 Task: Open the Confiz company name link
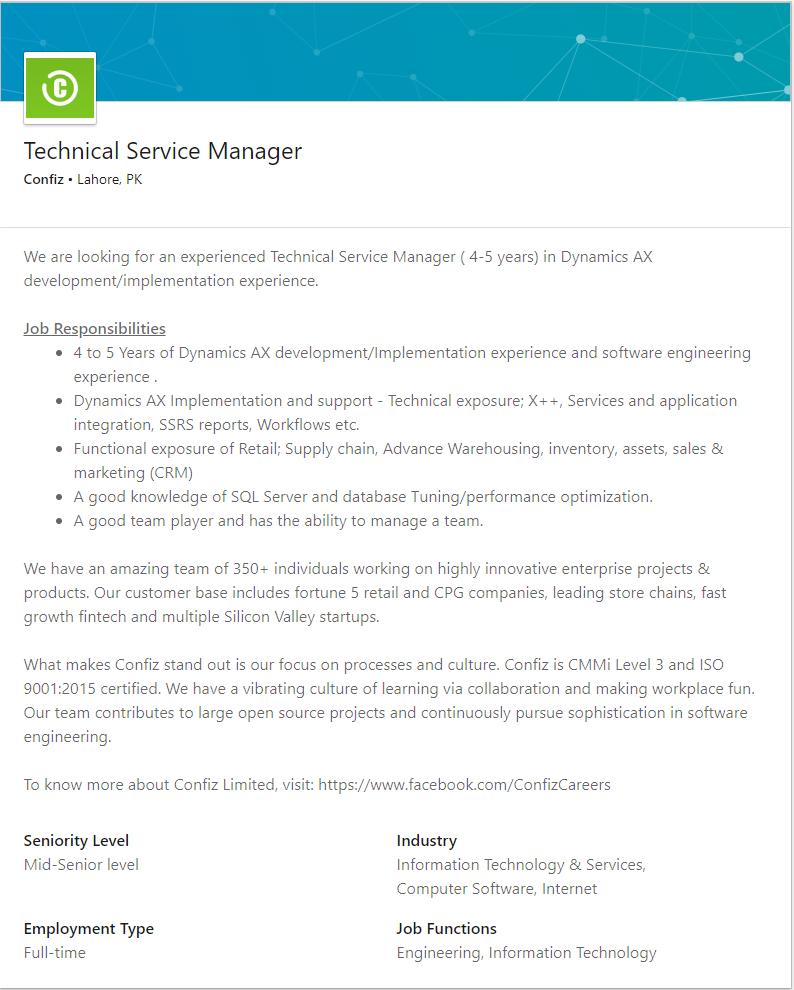(x=43, y=180)
